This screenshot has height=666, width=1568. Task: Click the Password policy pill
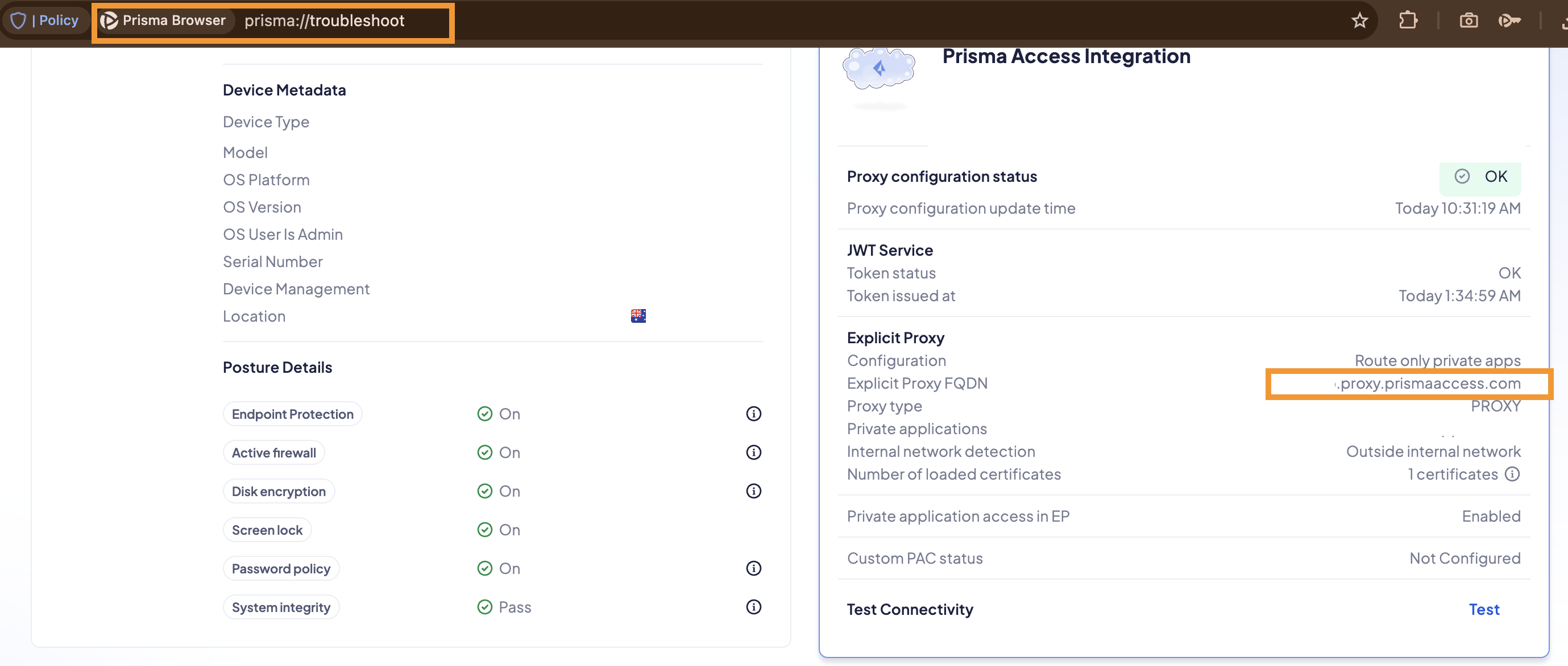point(281,568)
